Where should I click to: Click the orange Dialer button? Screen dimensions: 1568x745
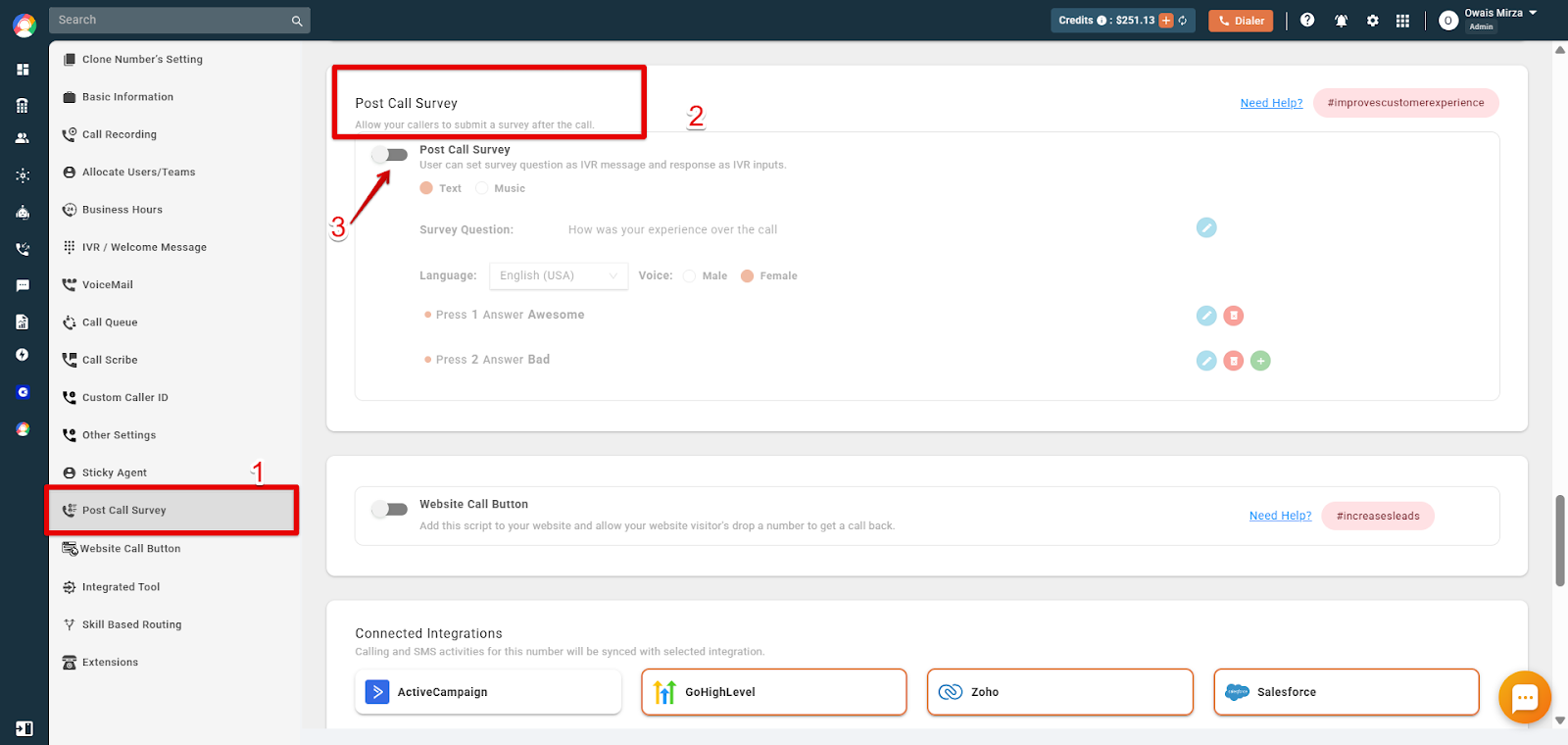coord(1241,21)
